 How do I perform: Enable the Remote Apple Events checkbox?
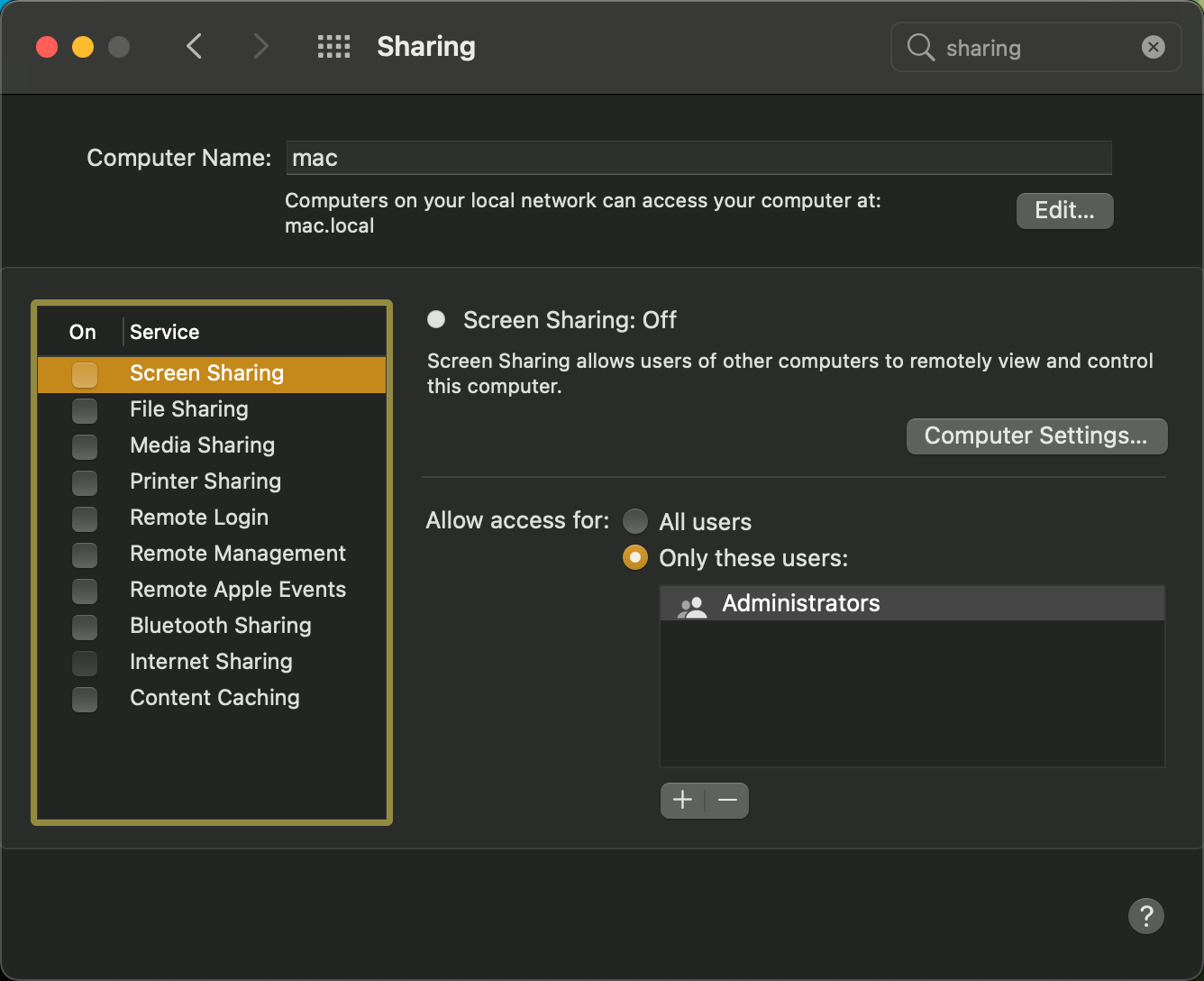click(85, 591)
